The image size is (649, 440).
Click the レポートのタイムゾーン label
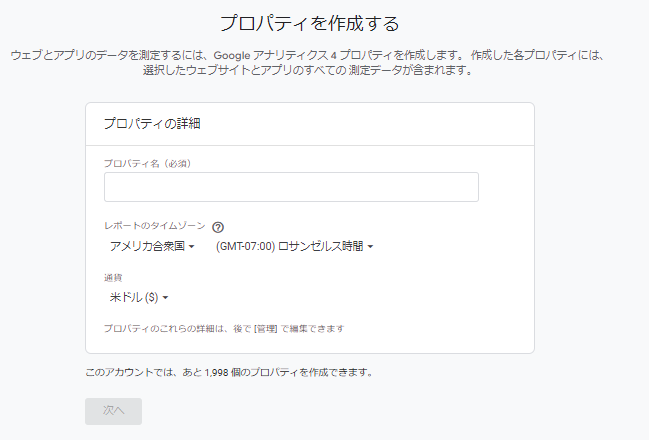coord(155,226)
